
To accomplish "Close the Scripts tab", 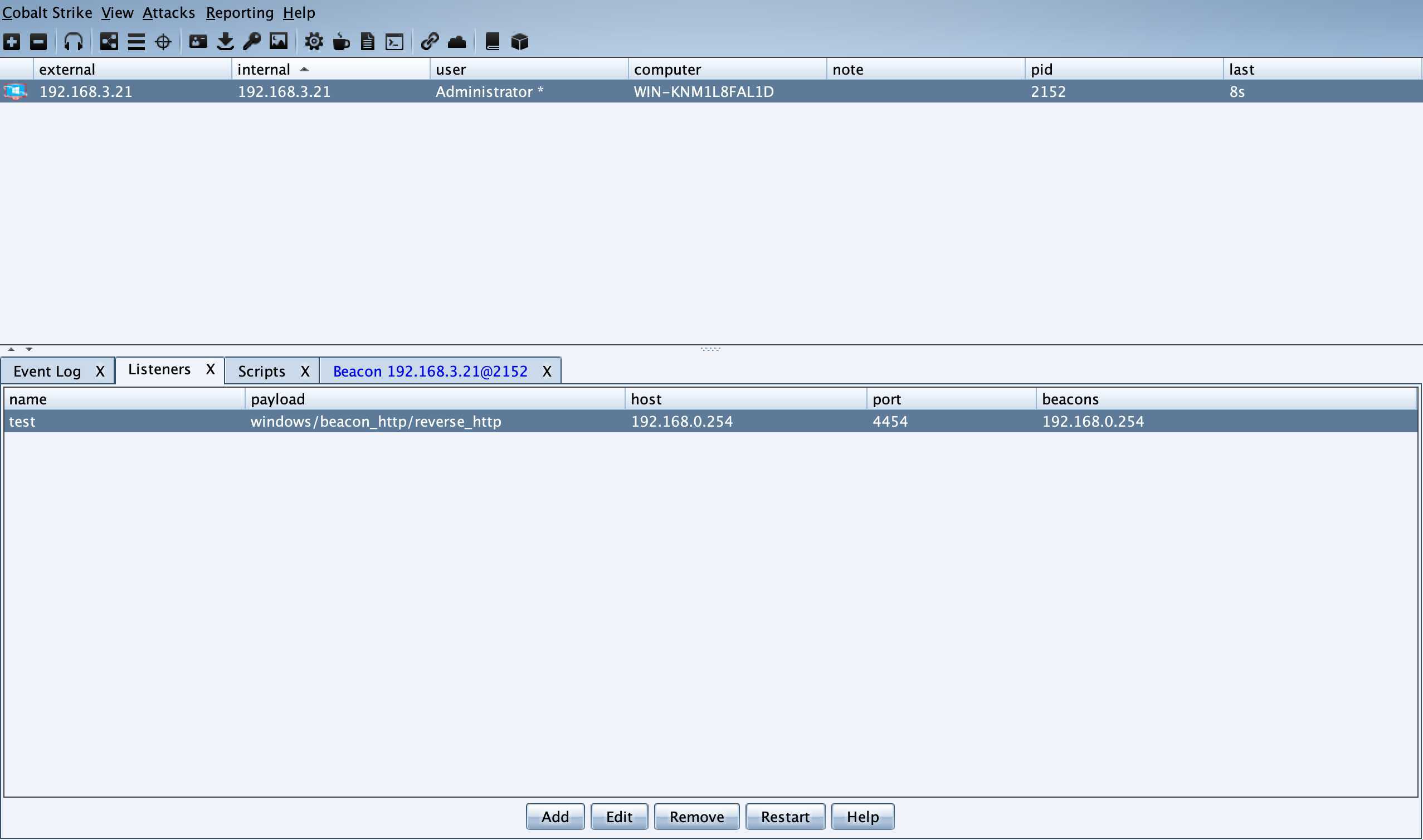I will (305, 372).
